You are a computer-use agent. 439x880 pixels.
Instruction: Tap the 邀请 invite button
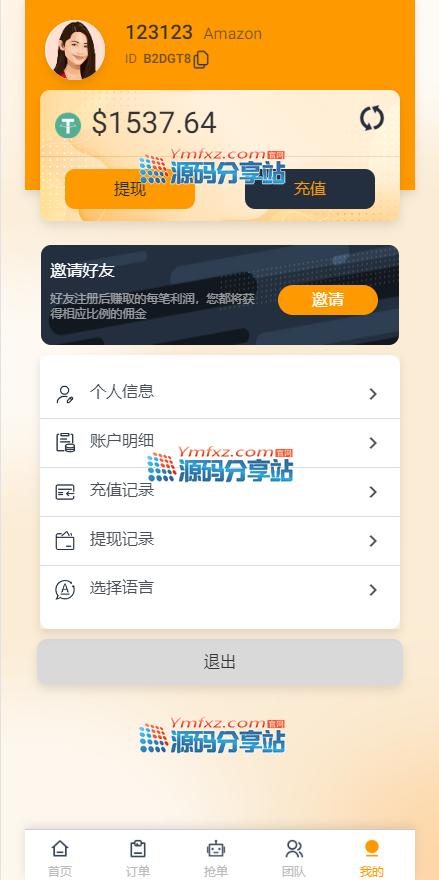328,300
